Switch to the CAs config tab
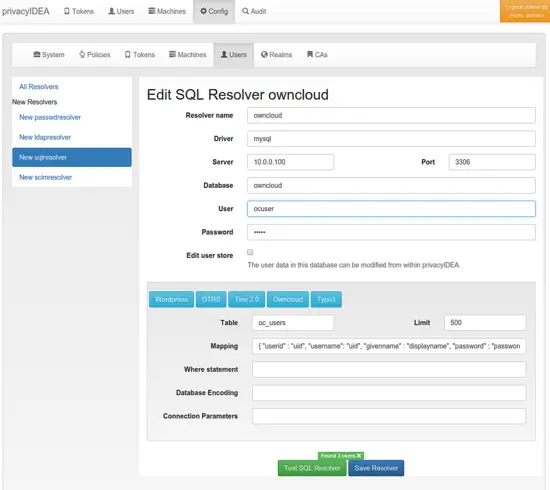 click(x=317, y=55)
